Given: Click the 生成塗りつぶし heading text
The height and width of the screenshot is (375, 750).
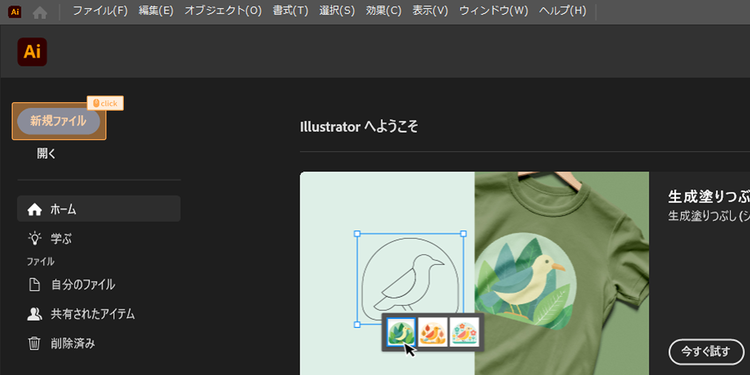Looking at the screenshot, I should 709,197.
